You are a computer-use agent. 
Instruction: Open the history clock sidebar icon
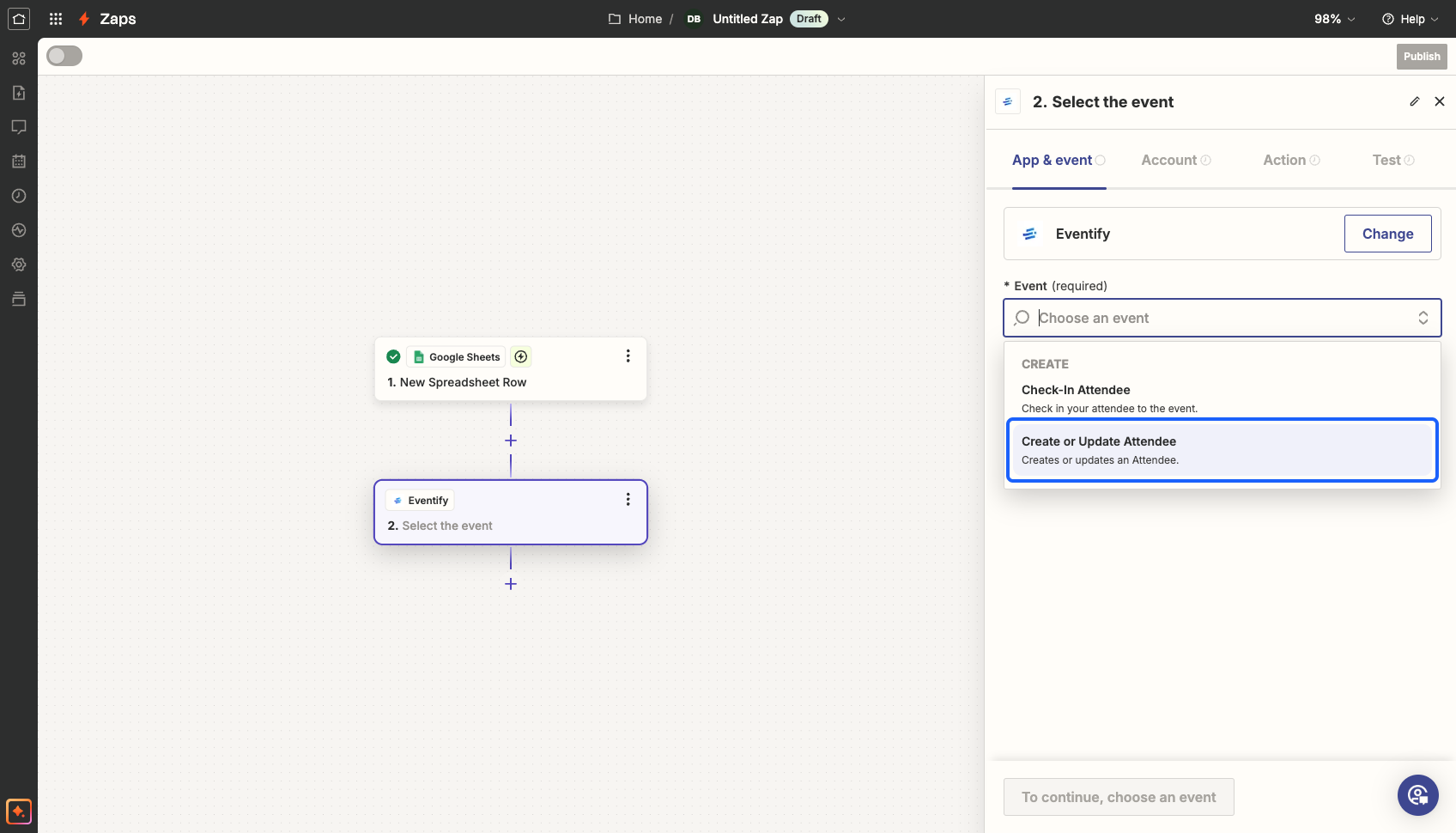19,196
